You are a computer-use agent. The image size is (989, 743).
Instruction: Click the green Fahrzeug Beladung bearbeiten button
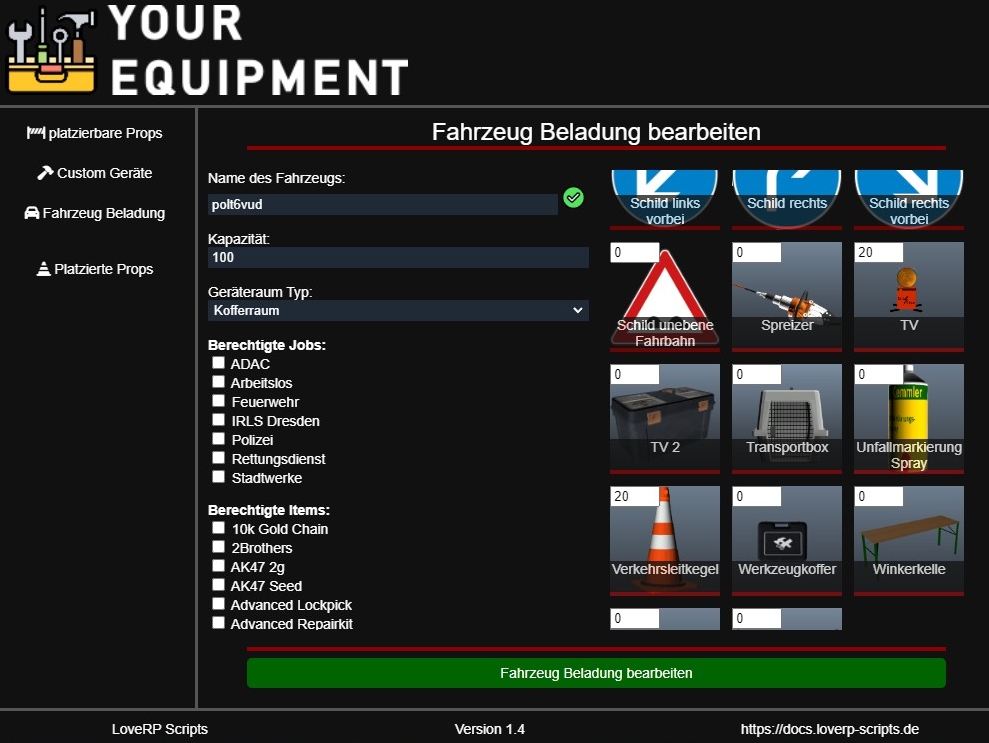(x=596, y=673)
